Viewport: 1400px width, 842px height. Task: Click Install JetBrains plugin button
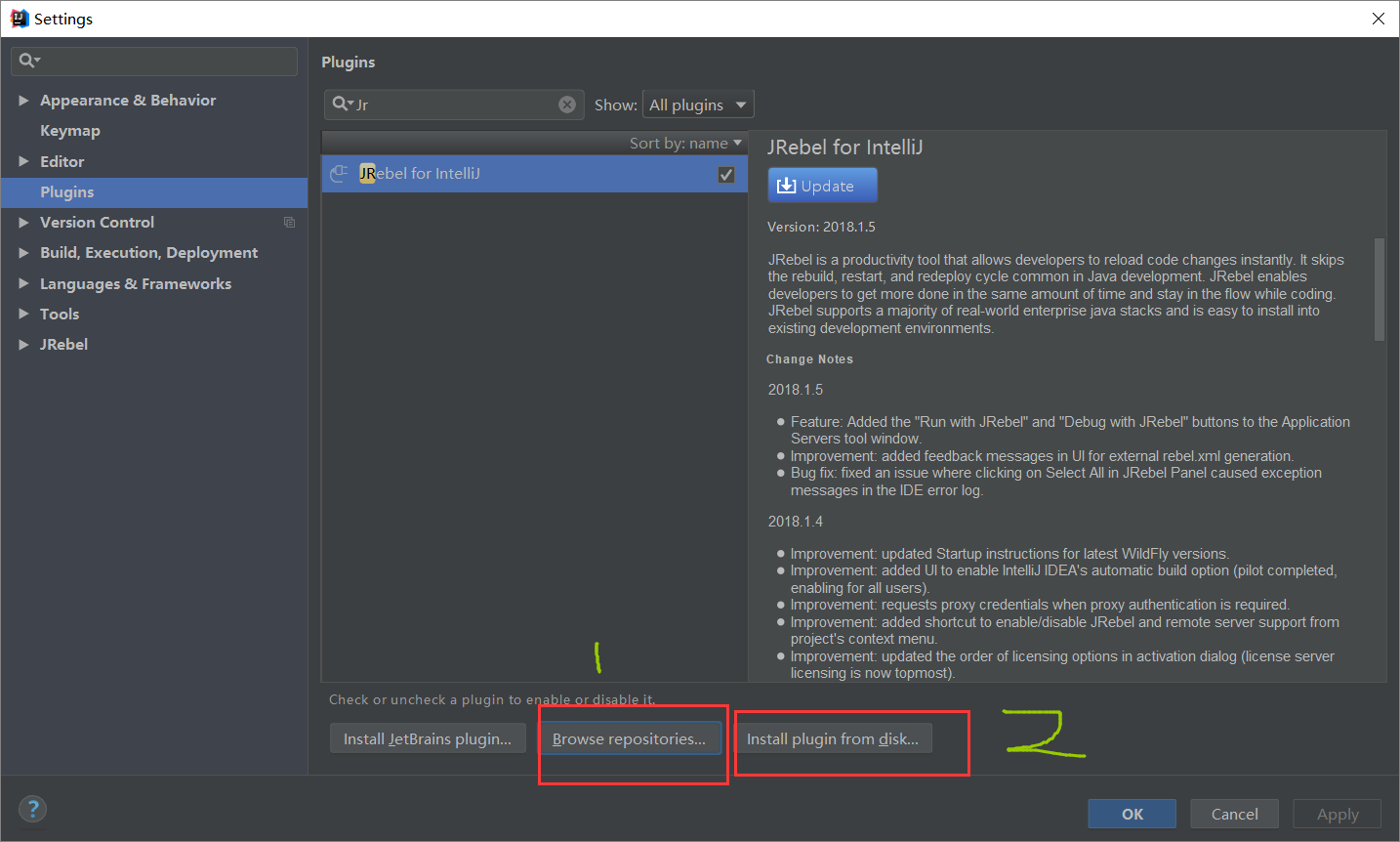[x=428, y=738]
